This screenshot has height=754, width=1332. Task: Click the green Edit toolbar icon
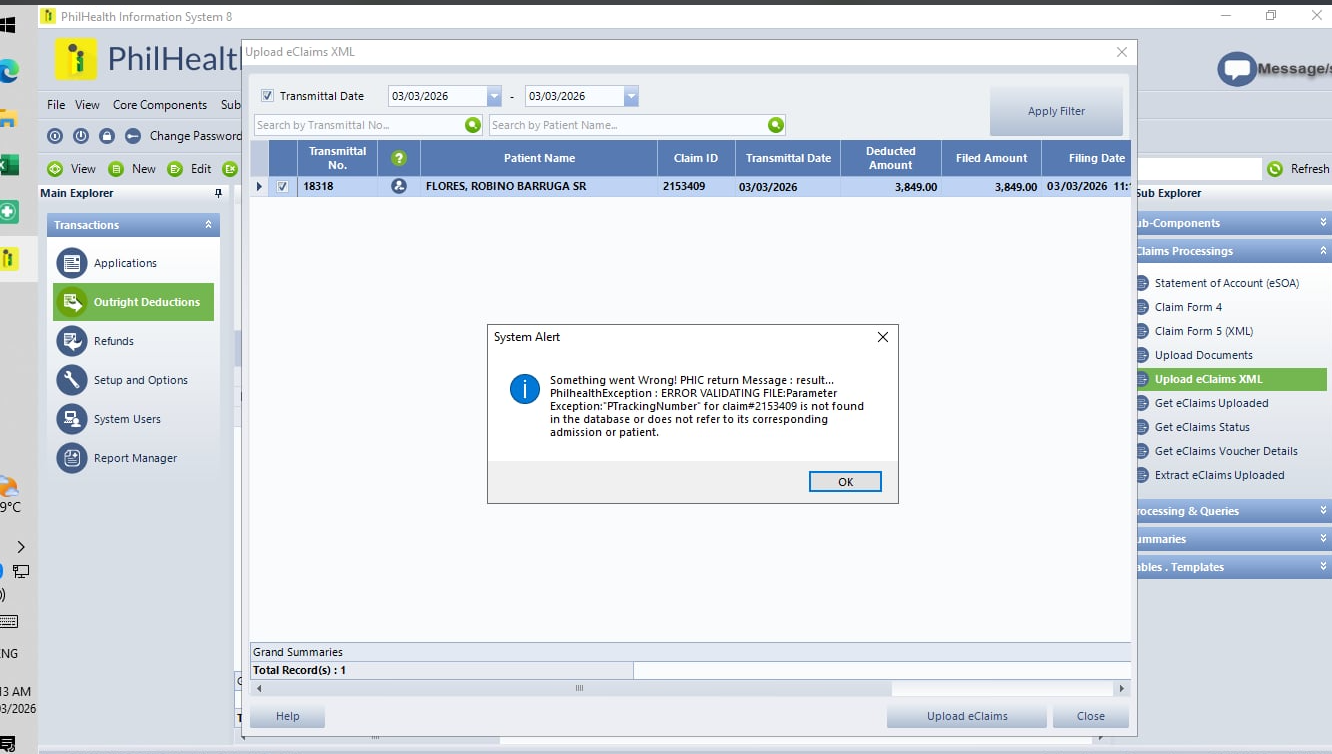coord(175,169)
